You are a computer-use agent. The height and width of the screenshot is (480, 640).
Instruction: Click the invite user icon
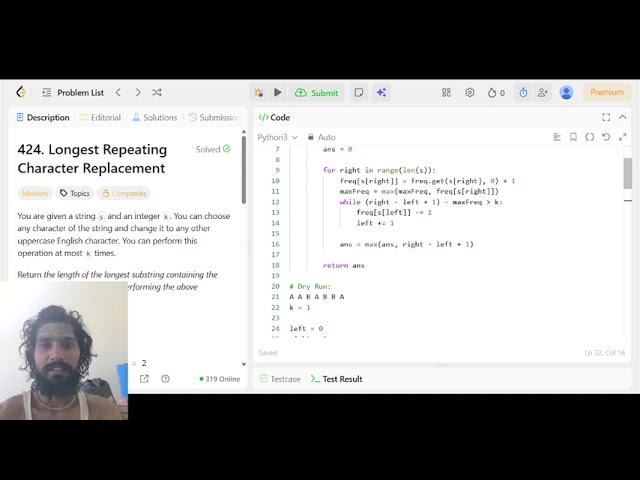point(542,93)
